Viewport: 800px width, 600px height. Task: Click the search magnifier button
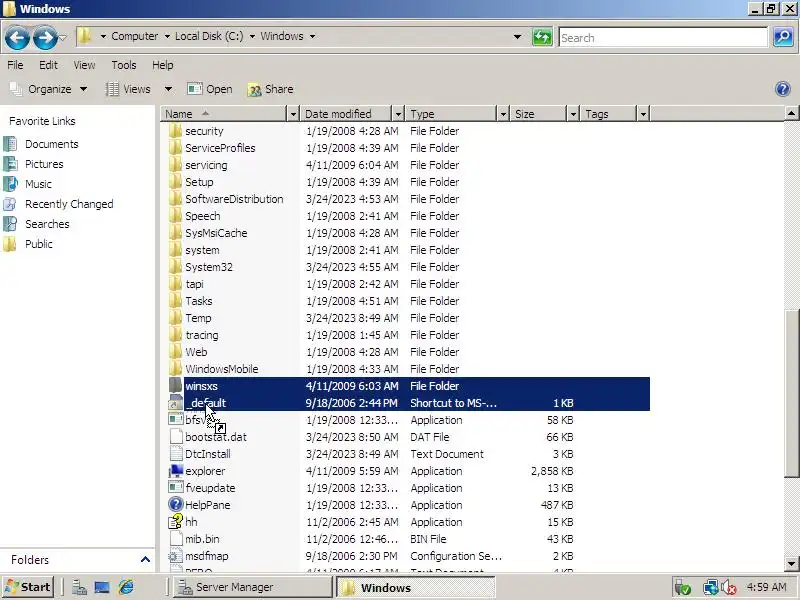(783, 37)
